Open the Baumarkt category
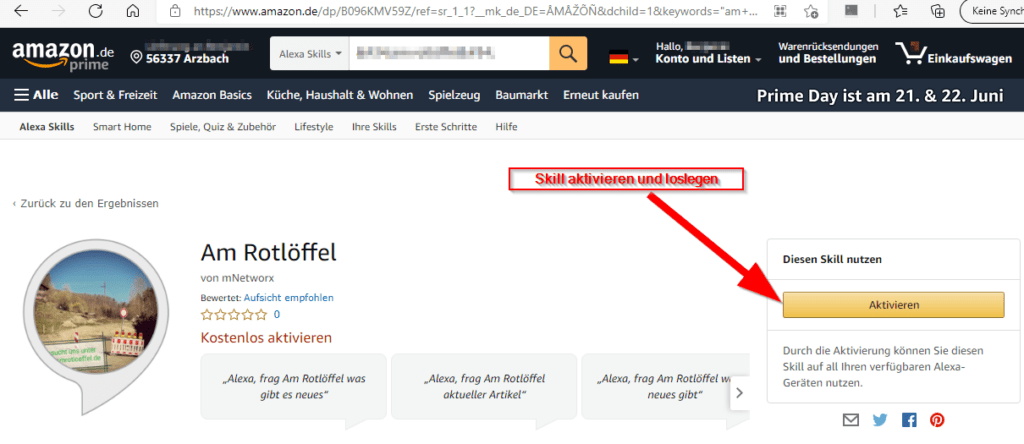Image resolution: width=1024 pixels, height=444 pixels. point(521,95)
